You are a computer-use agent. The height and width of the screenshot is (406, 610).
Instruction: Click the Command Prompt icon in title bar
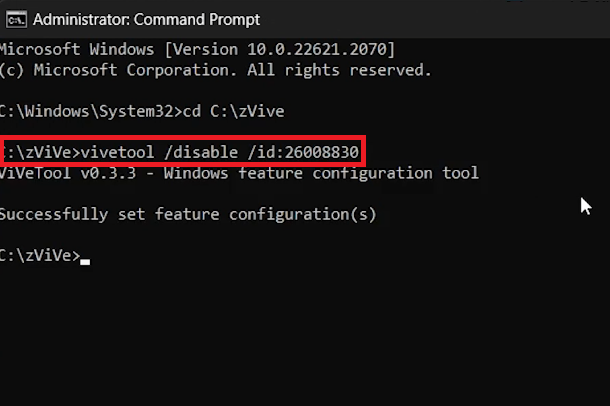coord(15,19)
